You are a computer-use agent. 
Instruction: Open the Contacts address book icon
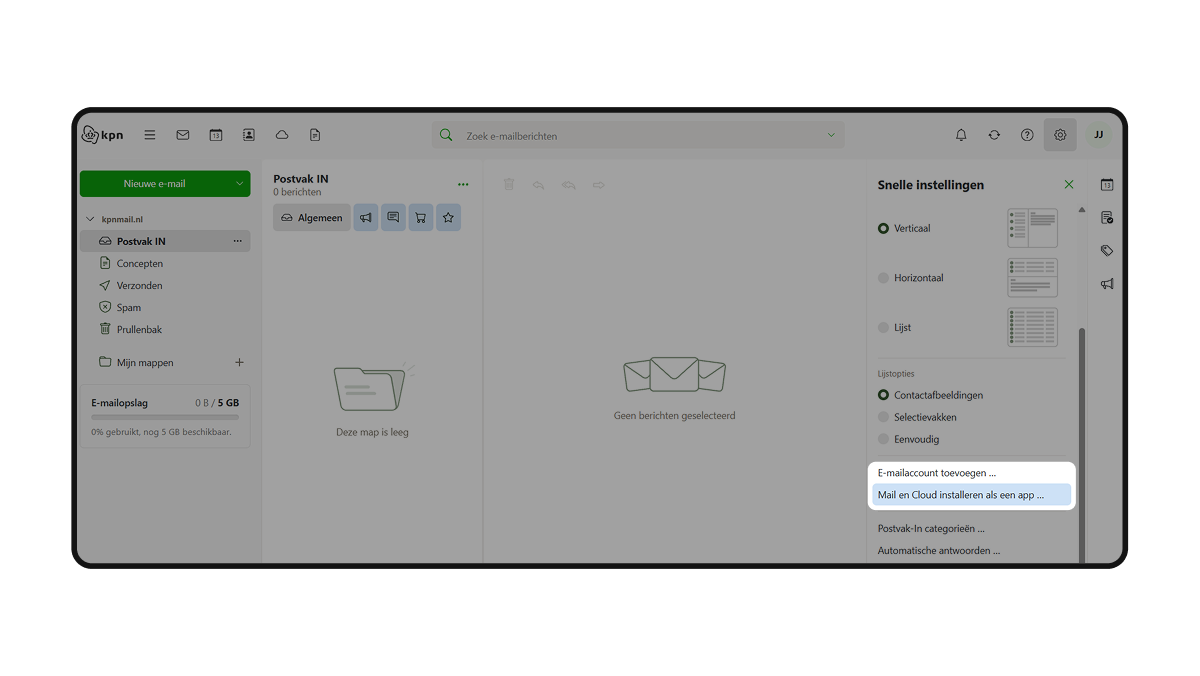(249, 135)
